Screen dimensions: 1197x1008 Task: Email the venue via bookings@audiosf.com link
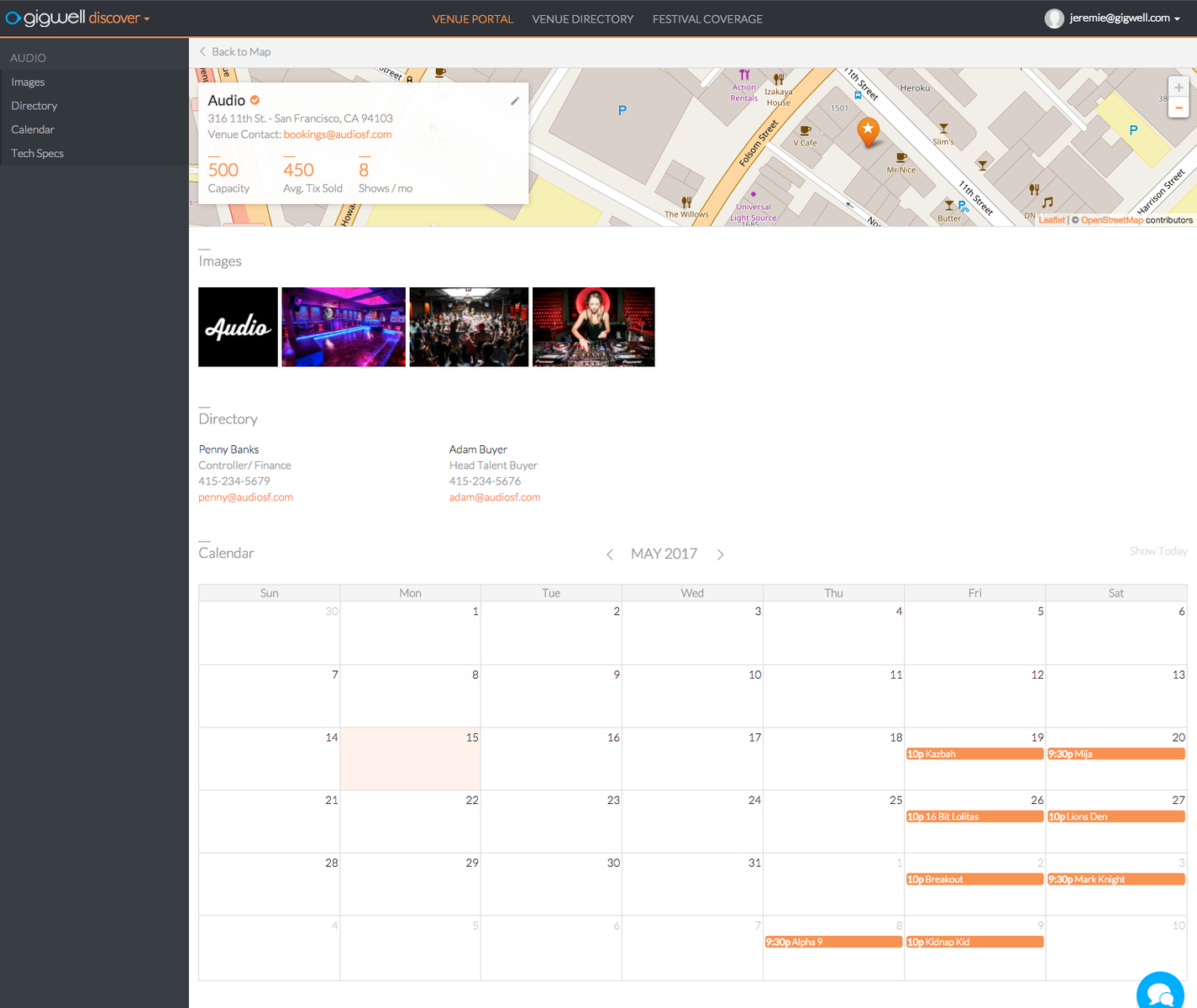338,134
